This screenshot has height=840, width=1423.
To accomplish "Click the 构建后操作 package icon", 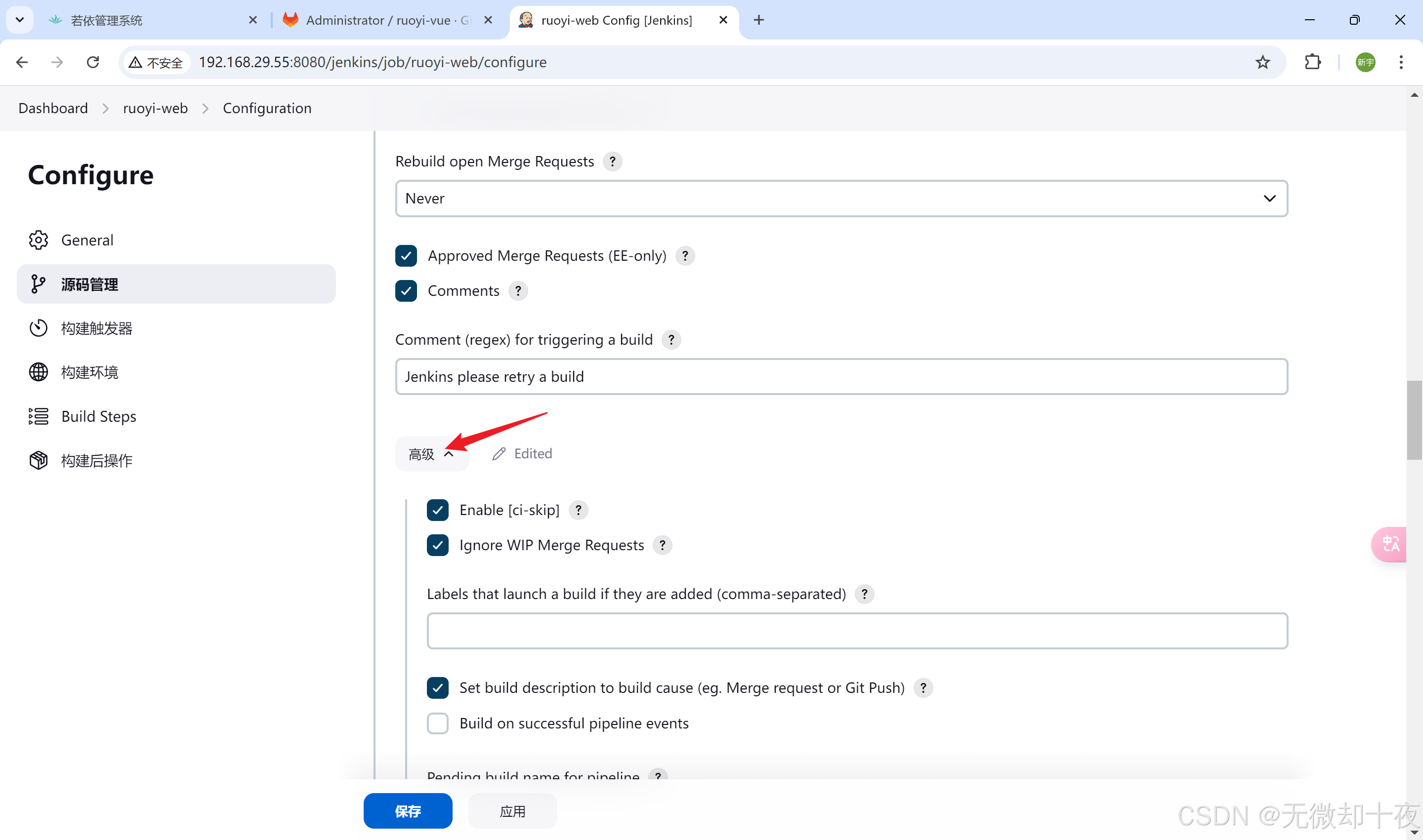I will coord(38,460).
